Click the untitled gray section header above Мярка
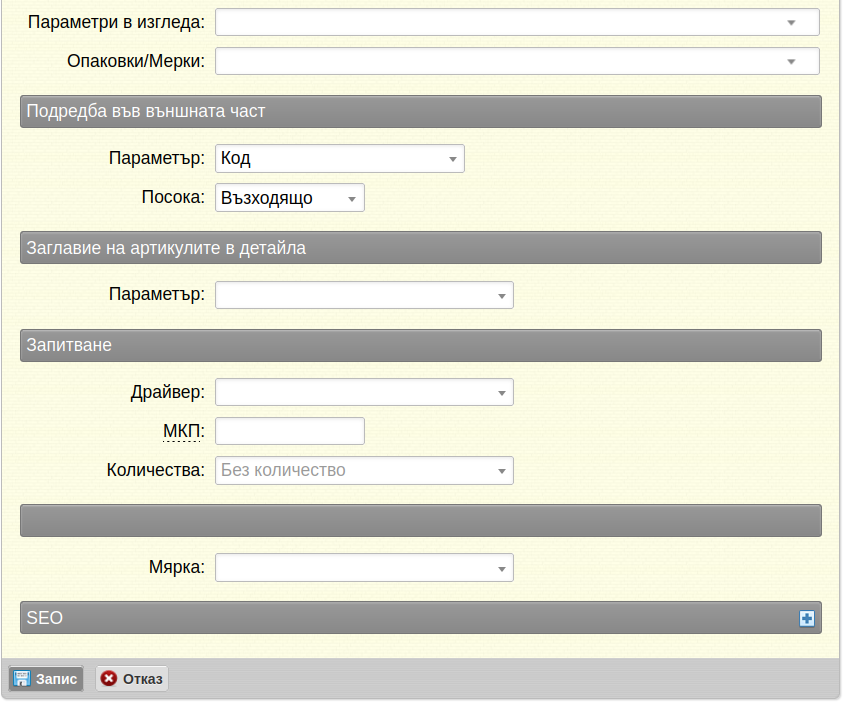Image resolution: width=843 pixels, height=704 pixels. (x=421, y=520)
